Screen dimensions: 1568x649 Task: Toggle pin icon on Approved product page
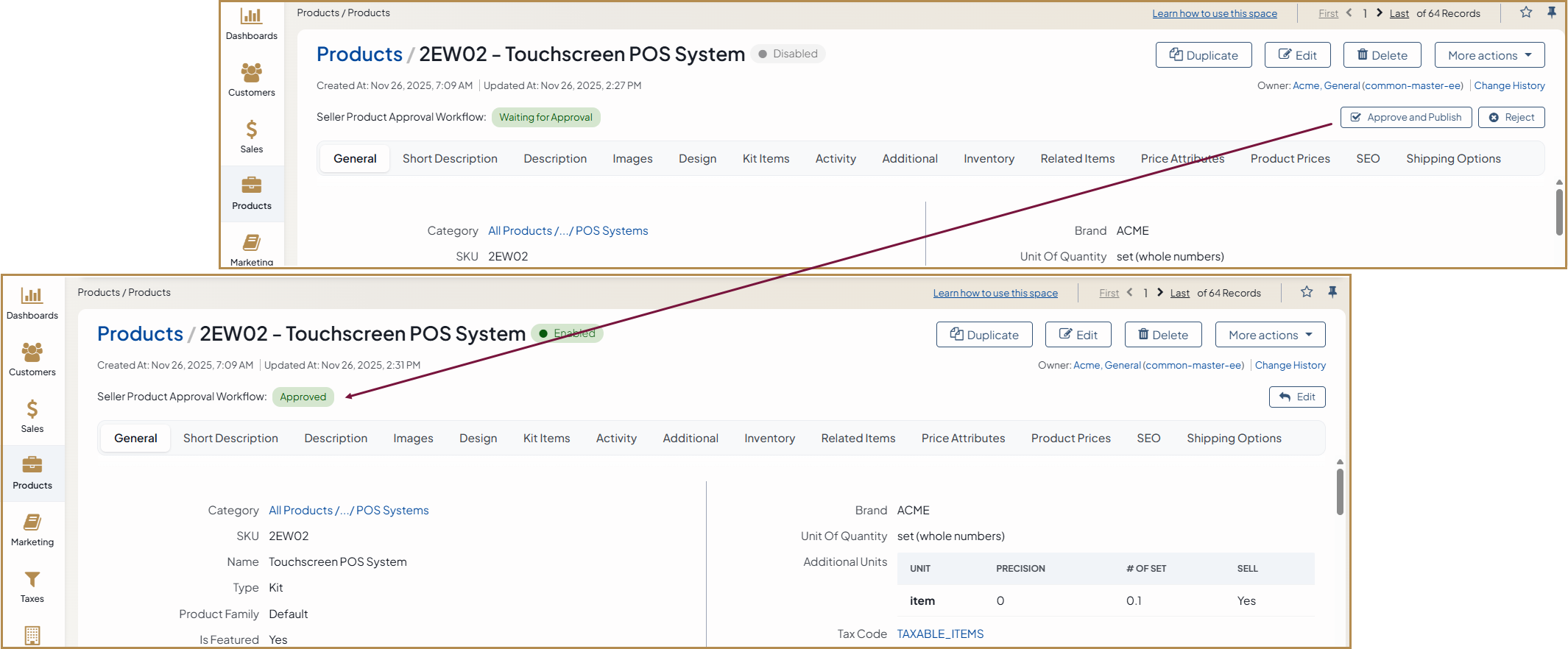pos(1332,292)
